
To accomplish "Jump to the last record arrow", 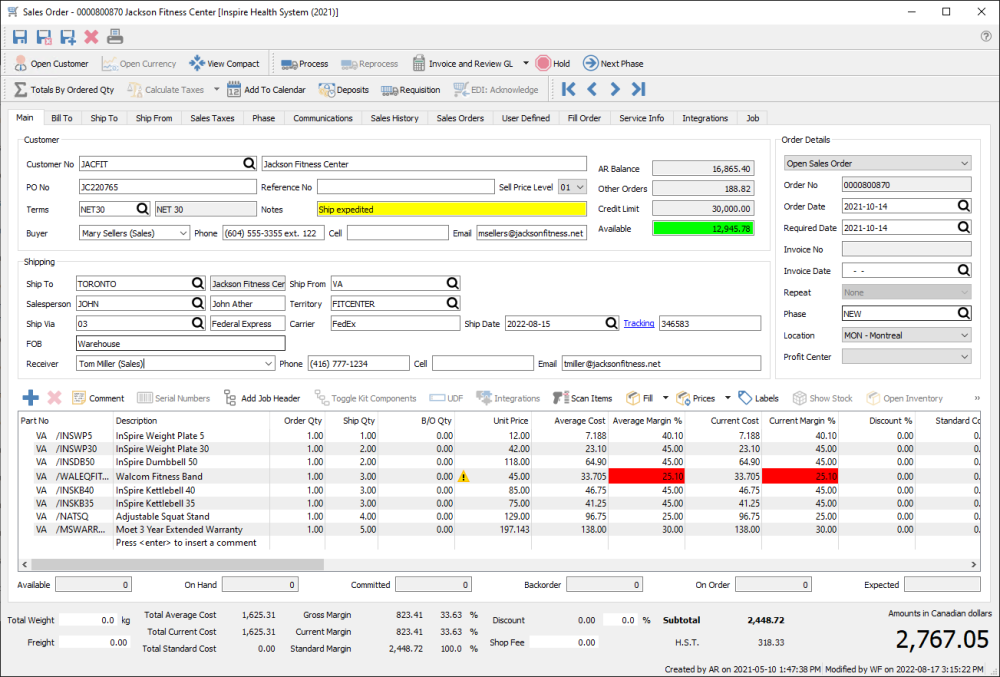I will tap(639, 90).
